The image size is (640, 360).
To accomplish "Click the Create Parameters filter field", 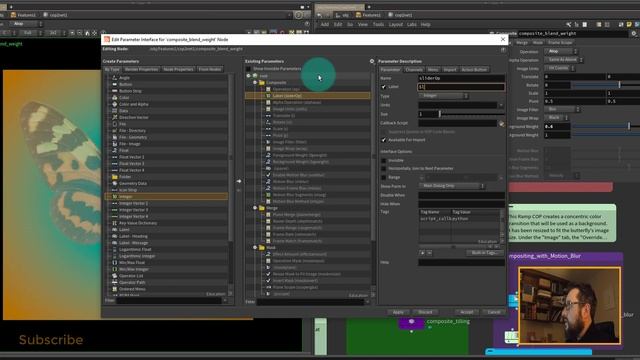I will click(169, 301).
